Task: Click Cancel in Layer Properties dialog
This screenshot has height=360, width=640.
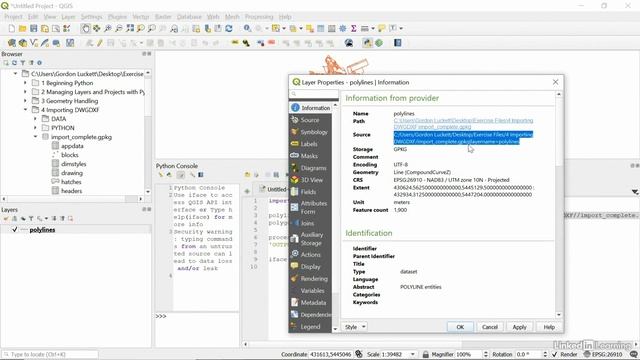Action: point(490,327)
